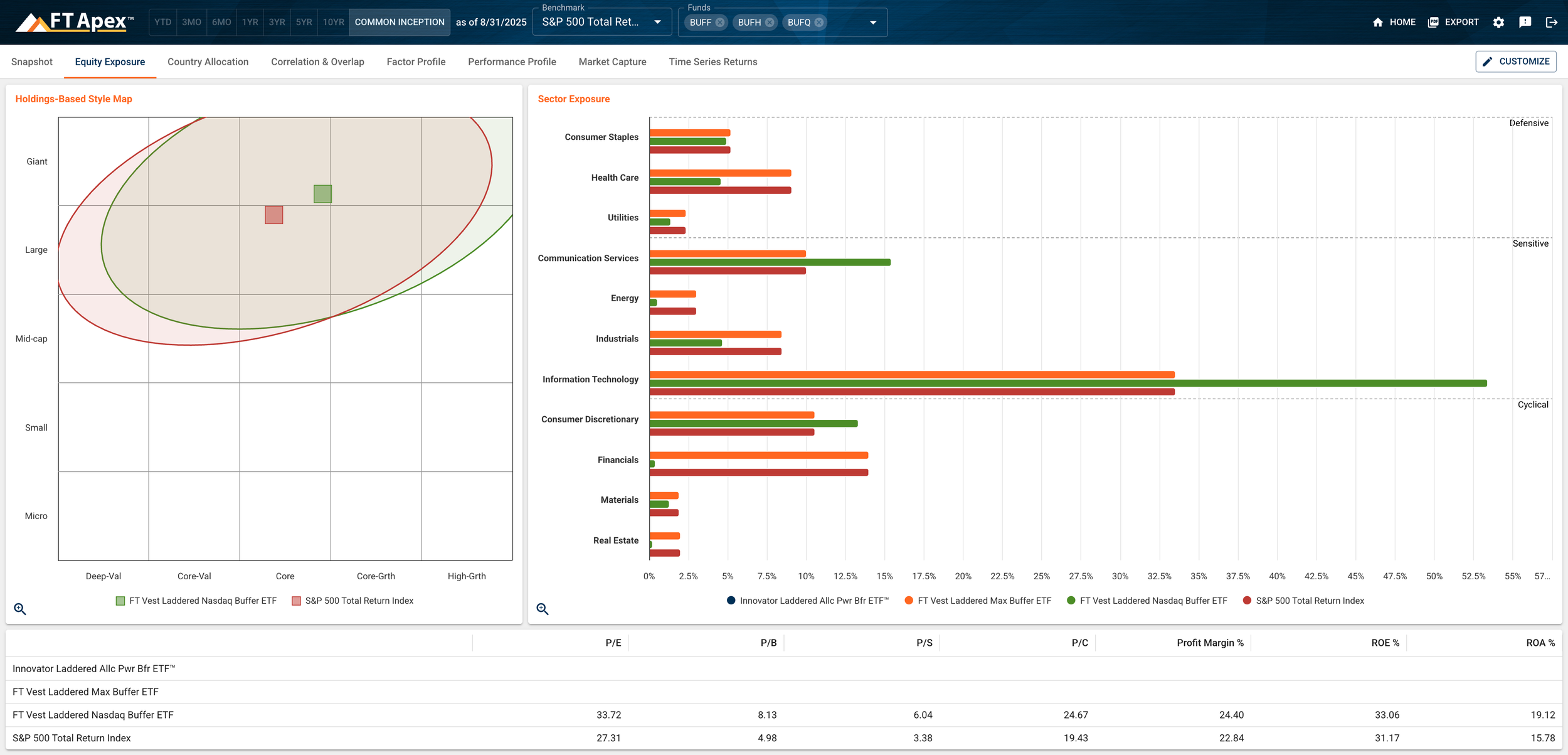Click the EXPORT button
The height and width of the screenshot is (755, 1568).
click(1453, 23)
